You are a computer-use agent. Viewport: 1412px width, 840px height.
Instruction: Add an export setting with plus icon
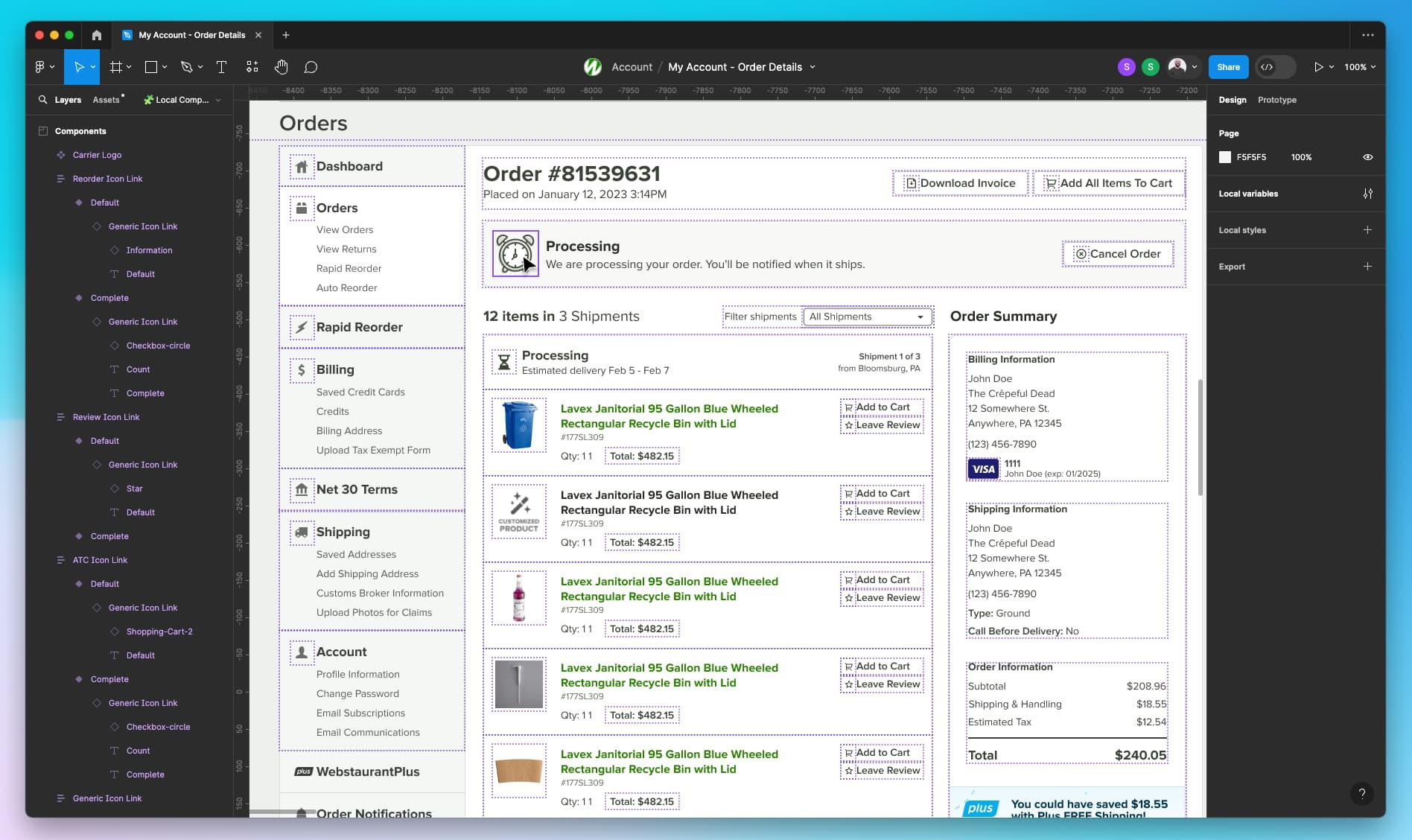pyautogui.click(x=1367, y=267)
